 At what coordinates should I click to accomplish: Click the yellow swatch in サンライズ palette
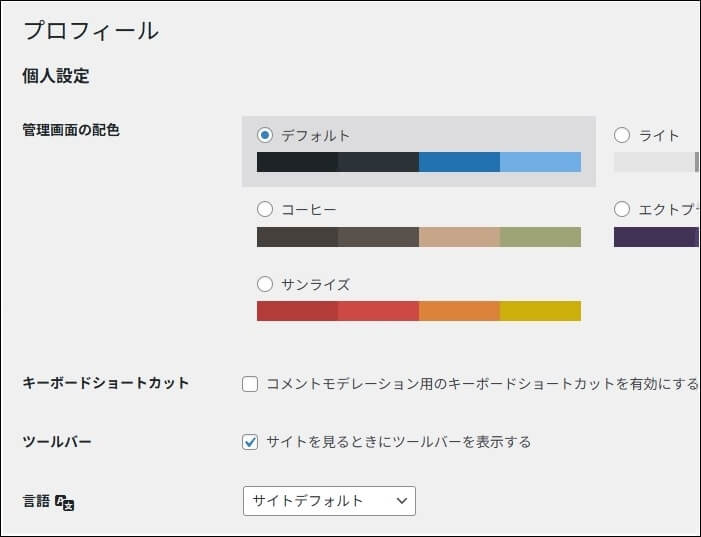540,311
